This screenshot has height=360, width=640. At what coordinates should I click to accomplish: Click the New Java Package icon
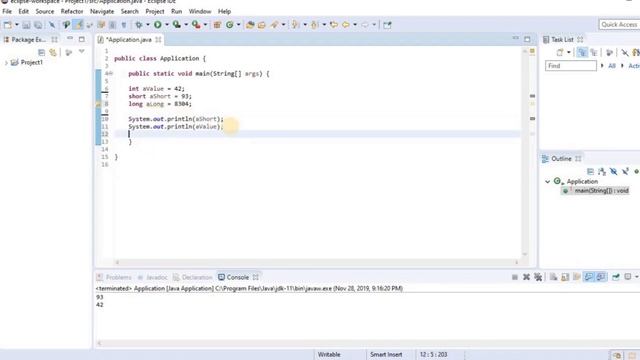click(x=218, y=25)
